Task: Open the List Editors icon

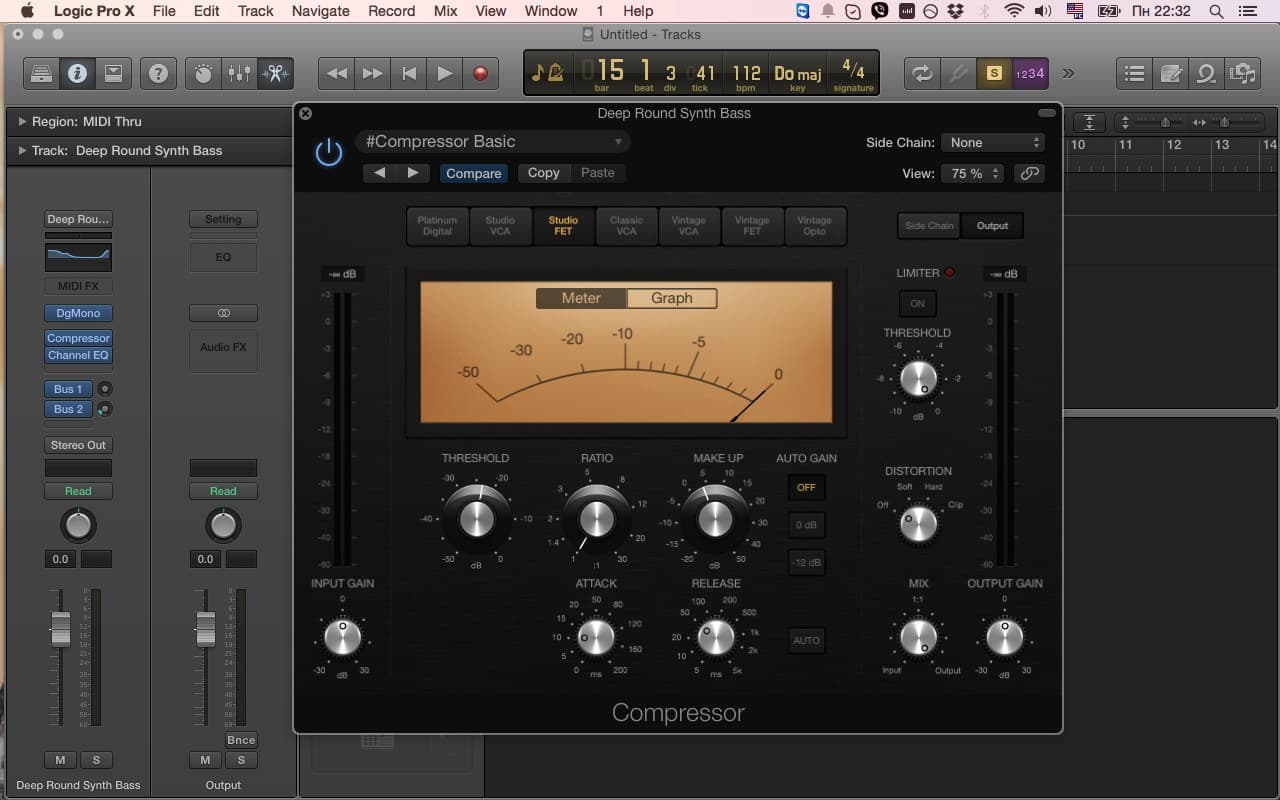Action: [x=1134, y=73]
